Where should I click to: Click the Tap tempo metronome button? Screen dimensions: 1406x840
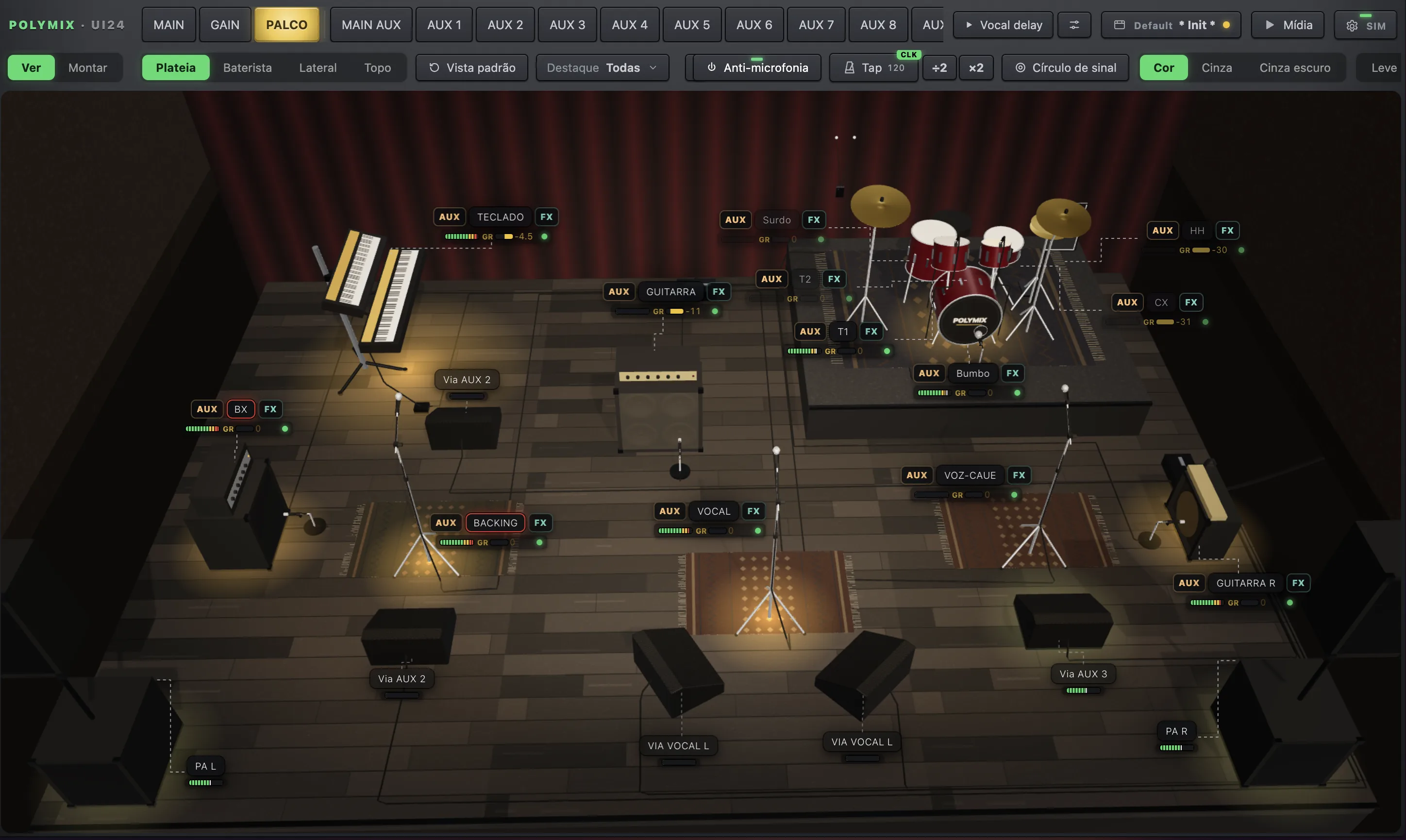[873, 68]
